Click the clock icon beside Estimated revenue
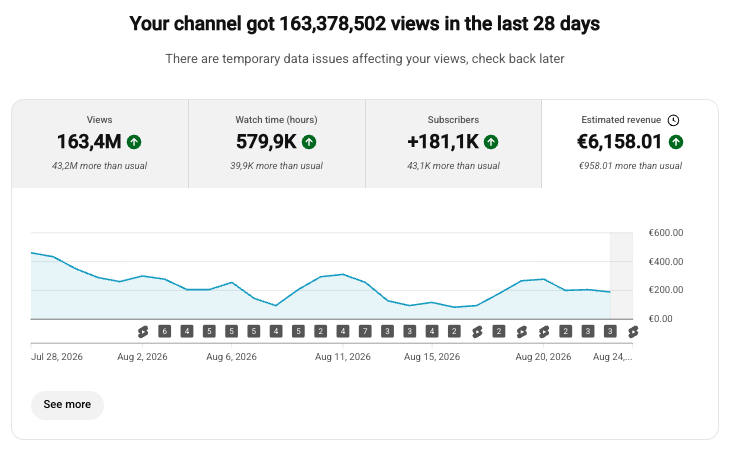 674,120
